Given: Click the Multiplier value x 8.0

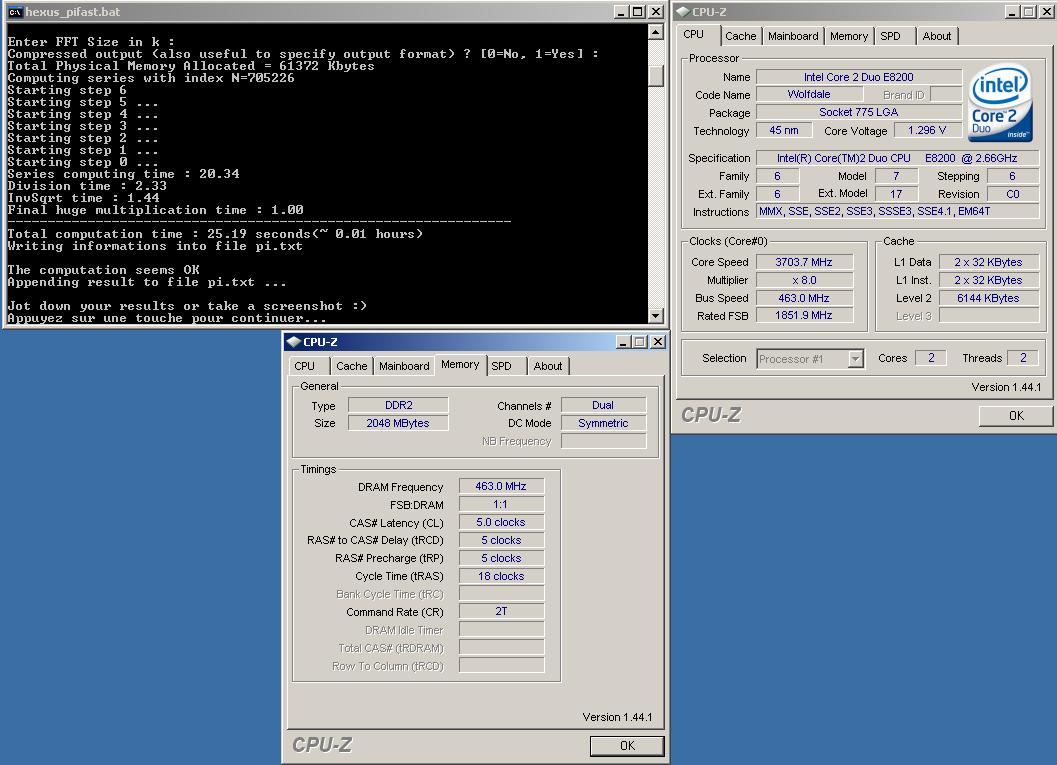Looking at the screenshot, I should tap(804, 280).
